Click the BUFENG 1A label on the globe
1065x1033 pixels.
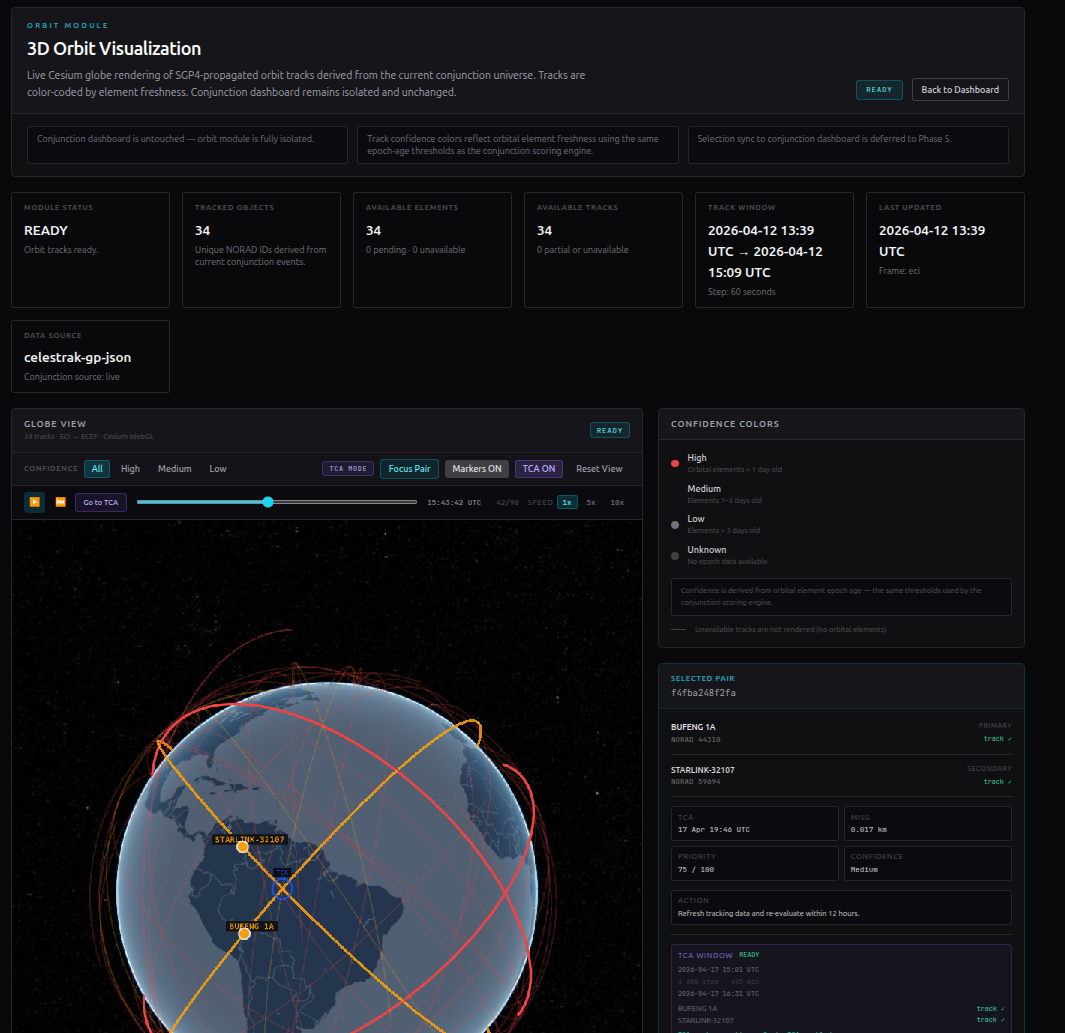(251, 926)
